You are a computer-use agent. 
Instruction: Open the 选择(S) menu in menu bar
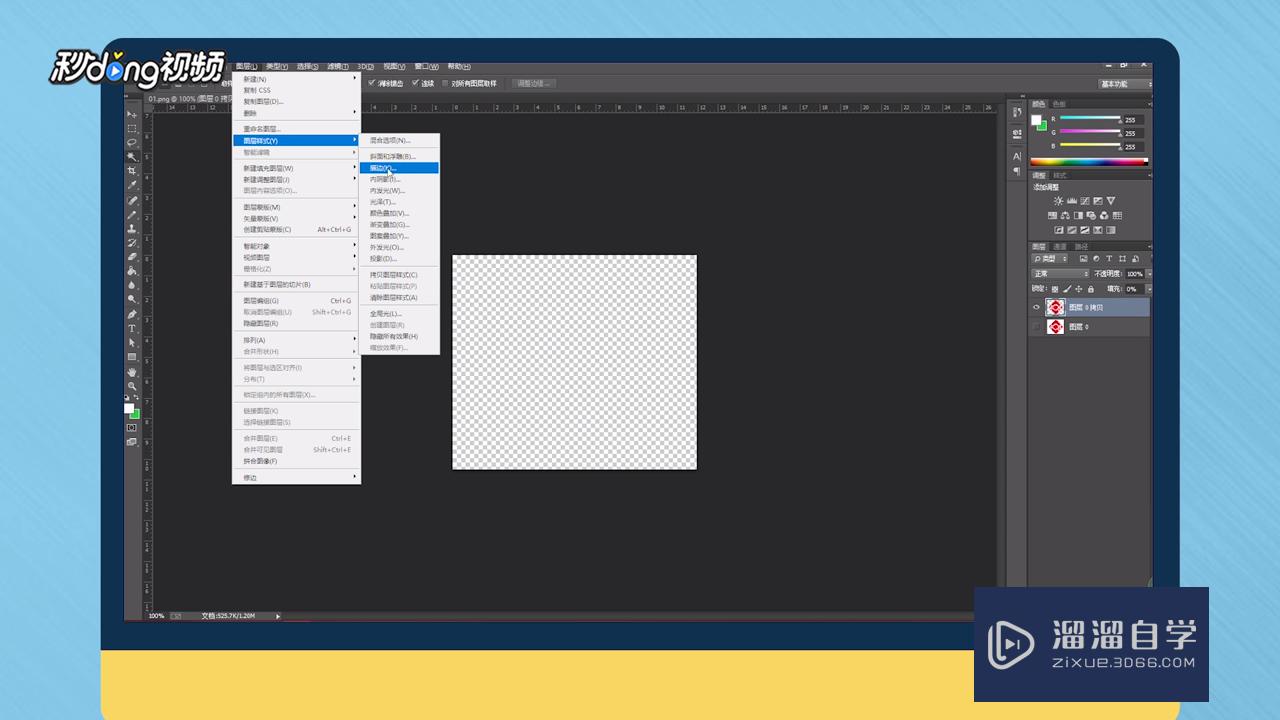point(307,66)
